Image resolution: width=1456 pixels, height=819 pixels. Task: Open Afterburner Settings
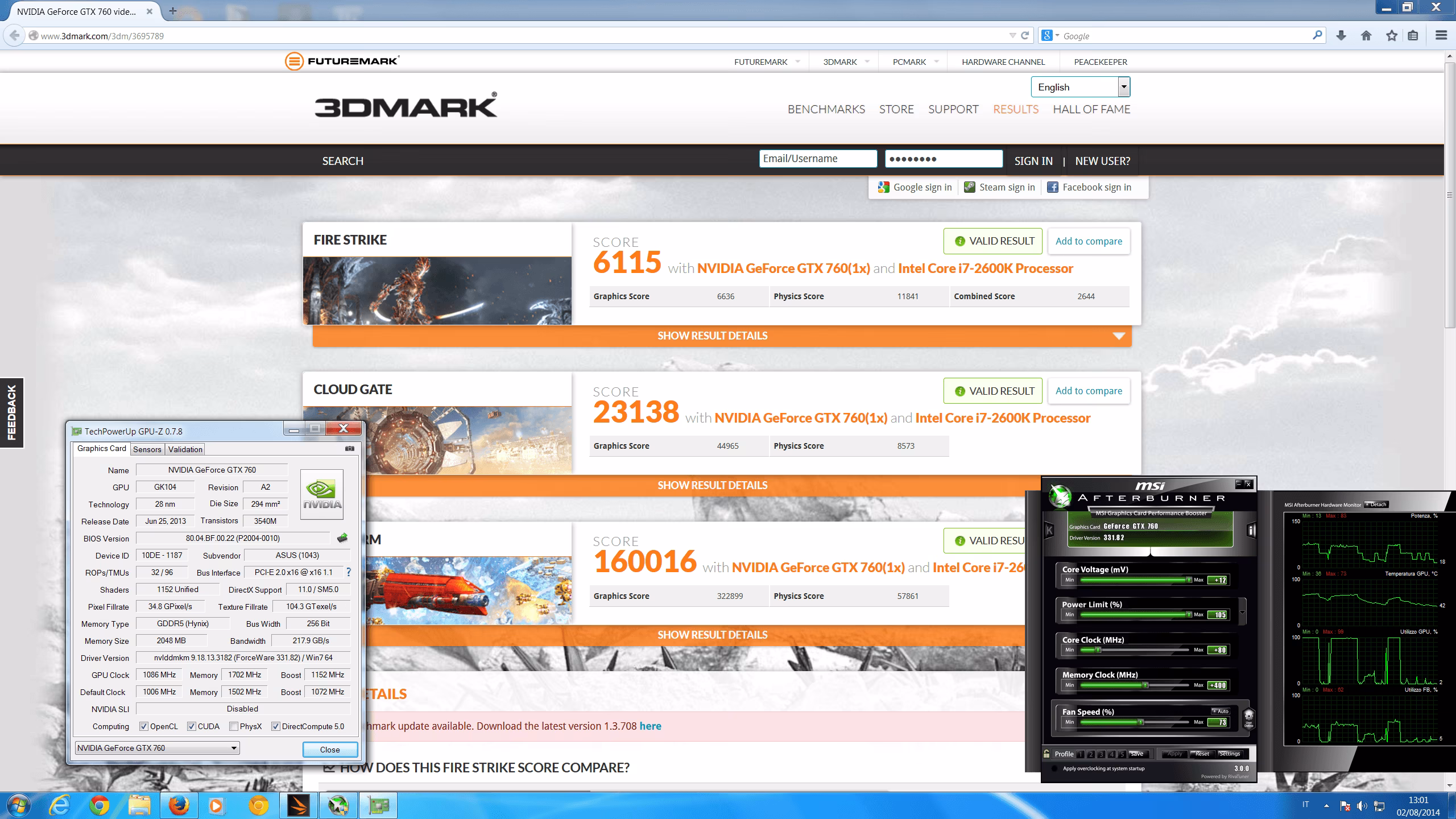tap(1229, 754)
